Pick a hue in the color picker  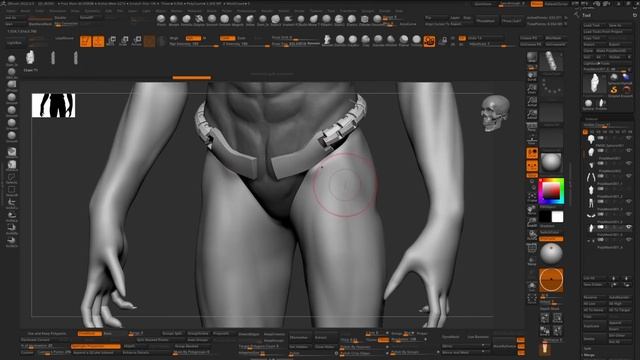click(551, 191)
